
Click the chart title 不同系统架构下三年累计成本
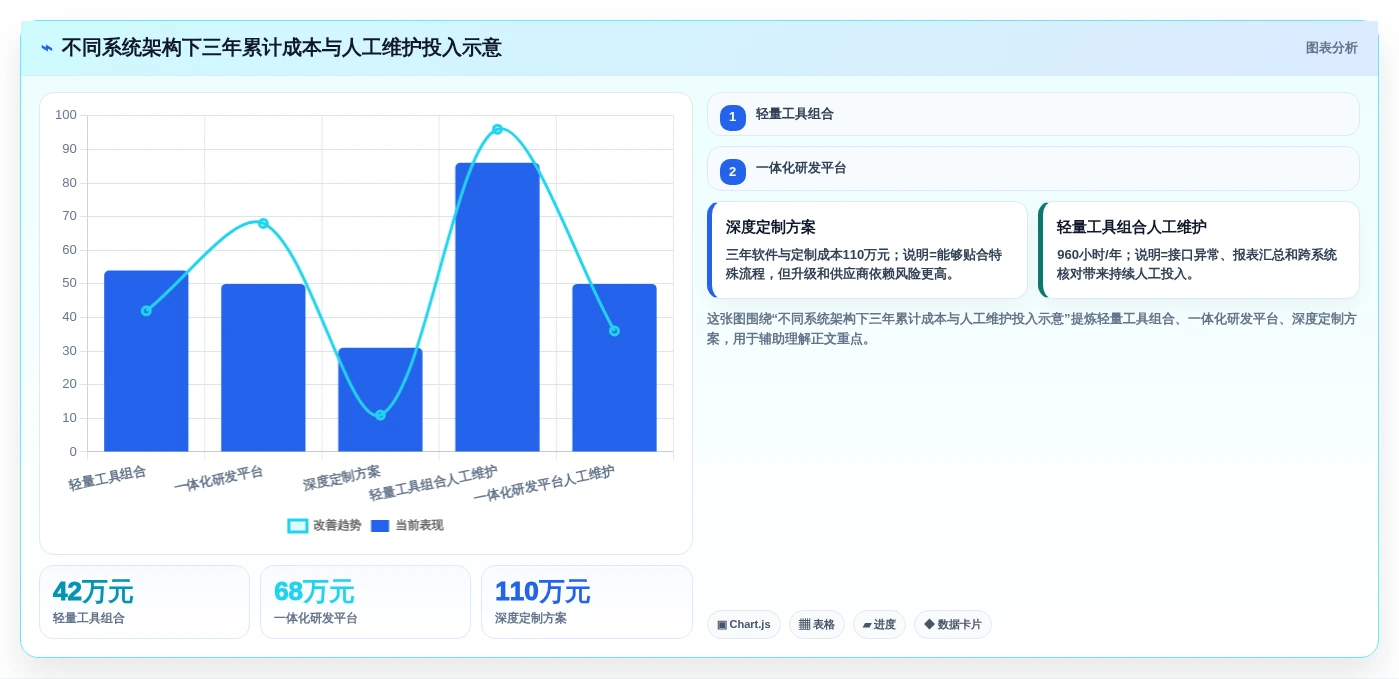click(281, 48)
